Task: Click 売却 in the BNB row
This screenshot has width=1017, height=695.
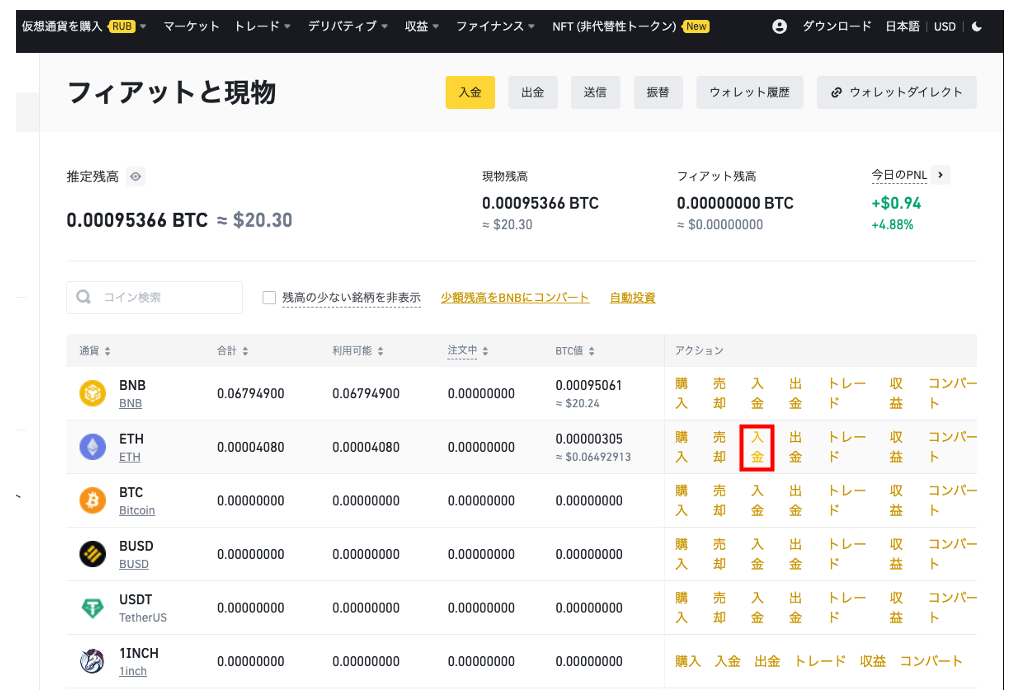Action: click(x=719, y=394)
